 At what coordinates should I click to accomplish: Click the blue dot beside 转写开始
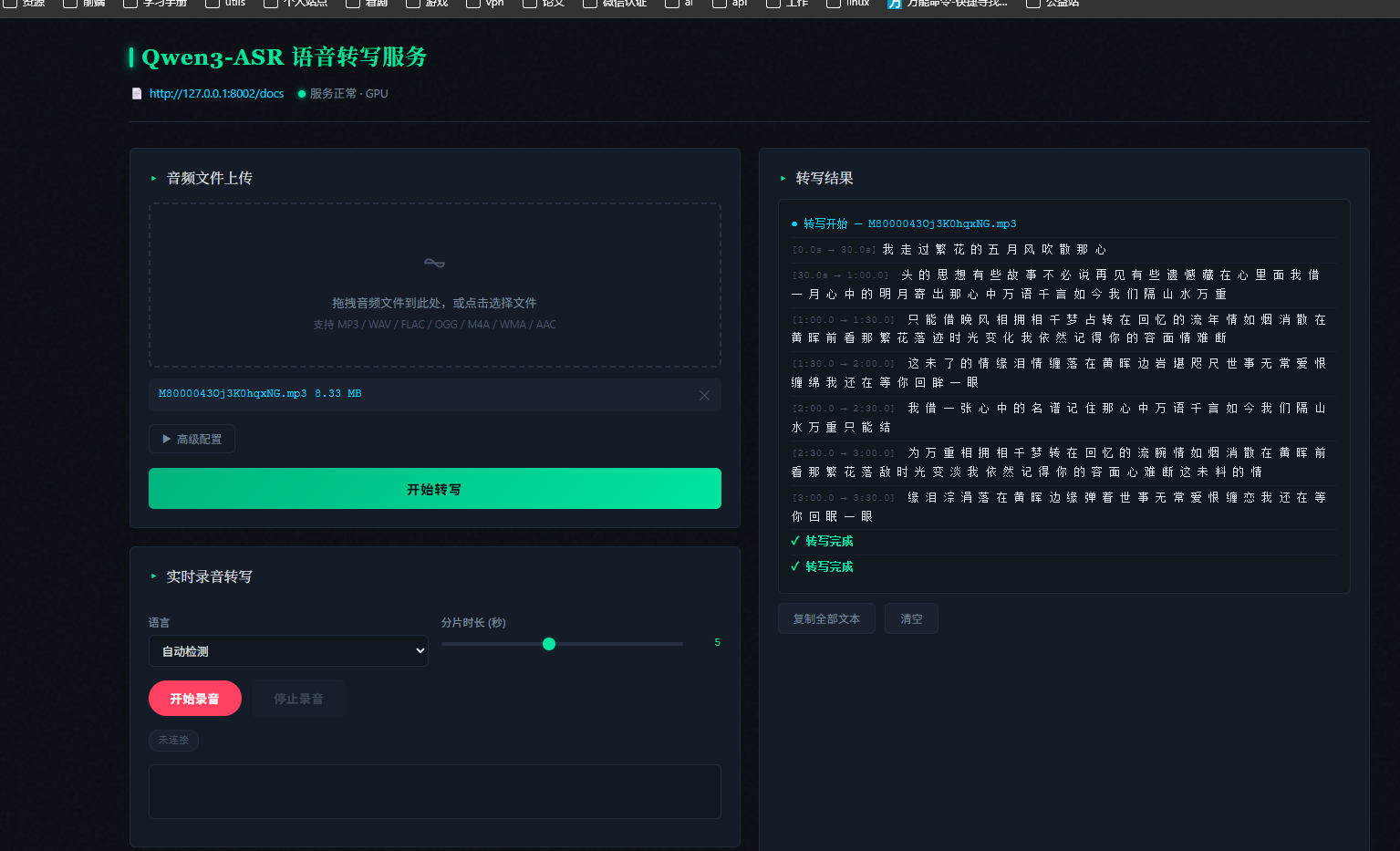[x=794, y=224]
